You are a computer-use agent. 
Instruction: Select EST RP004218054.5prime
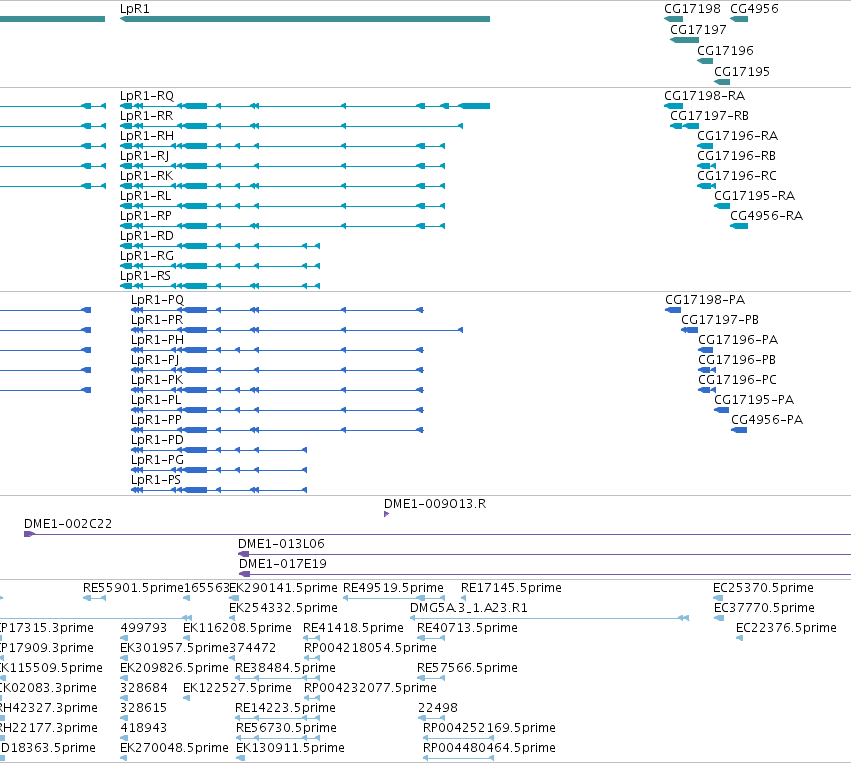(312, 658)
